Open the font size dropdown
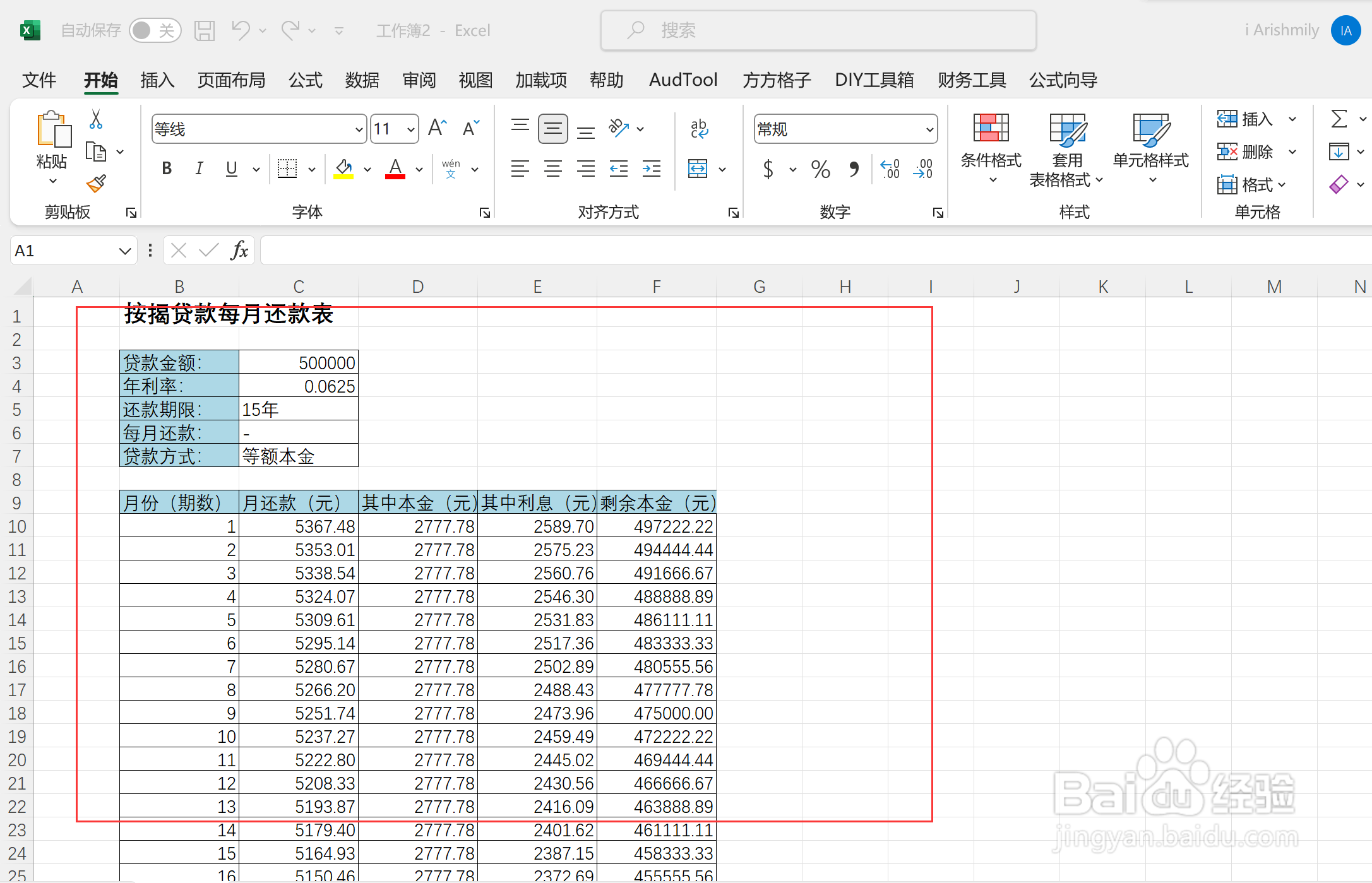This screenshot has height=883, width=1372. coord(411,129)
